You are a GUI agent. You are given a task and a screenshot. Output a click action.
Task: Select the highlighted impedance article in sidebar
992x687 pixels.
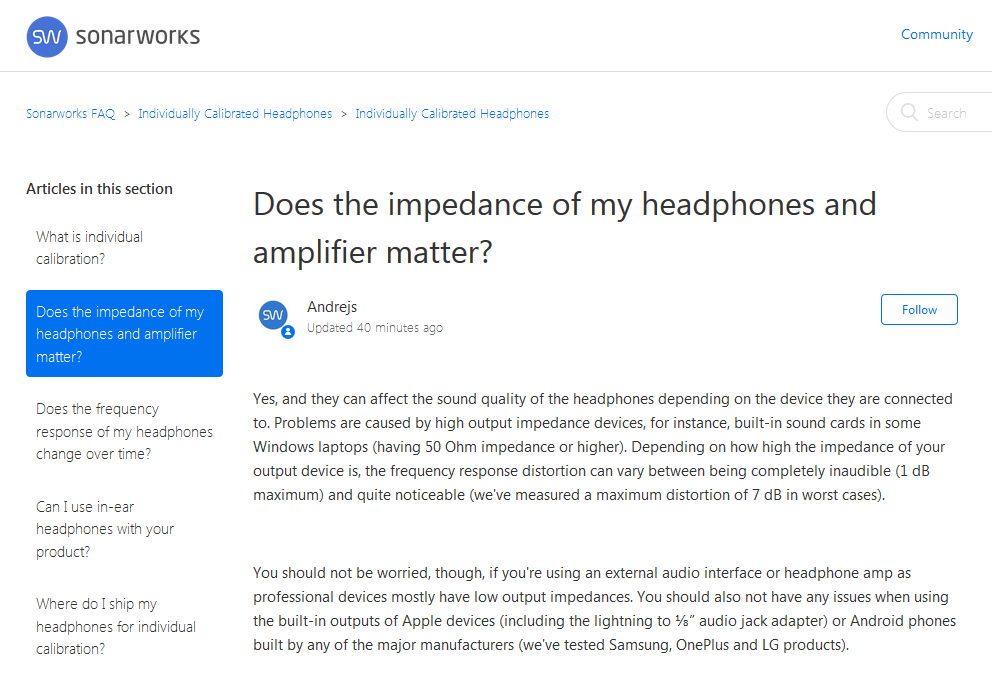[x=124, y=334]
